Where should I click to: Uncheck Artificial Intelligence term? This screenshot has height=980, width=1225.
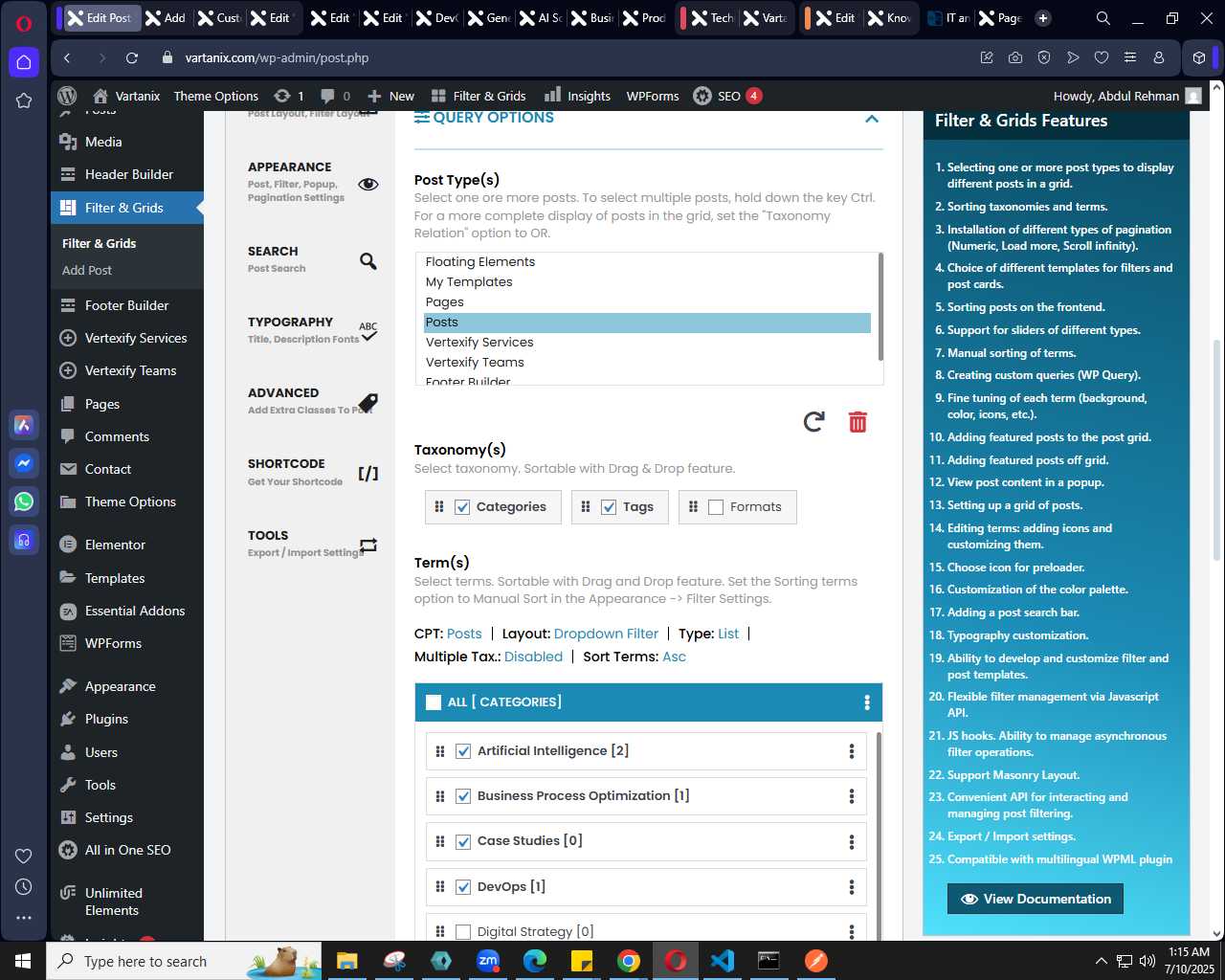(x=463, y=751)
